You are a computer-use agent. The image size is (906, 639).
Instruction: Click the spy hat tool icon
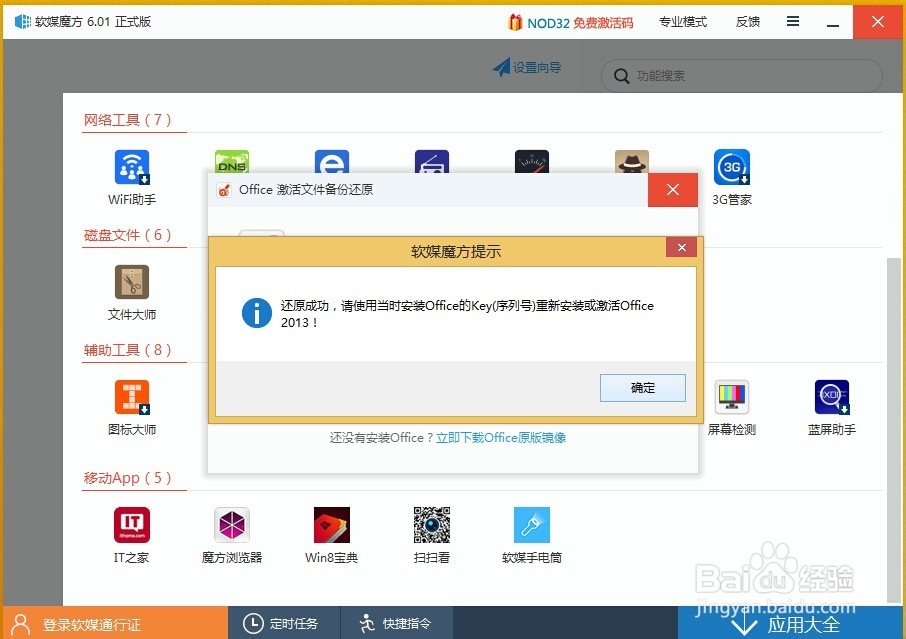point(632,161)
